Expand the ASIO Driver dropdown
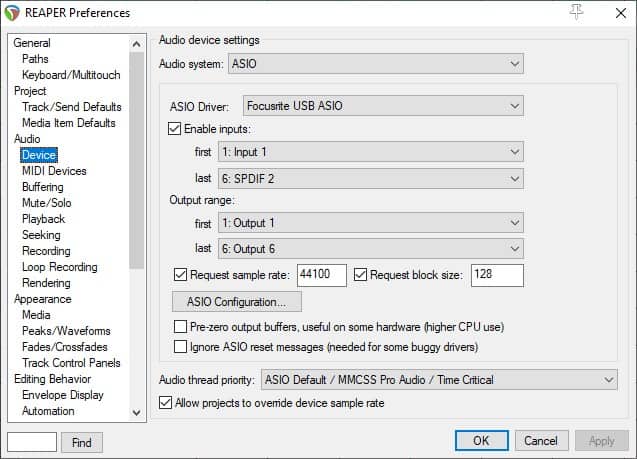The width and height of the screenshot is (637, 459). pyautogui.click(x=383, y=106)
